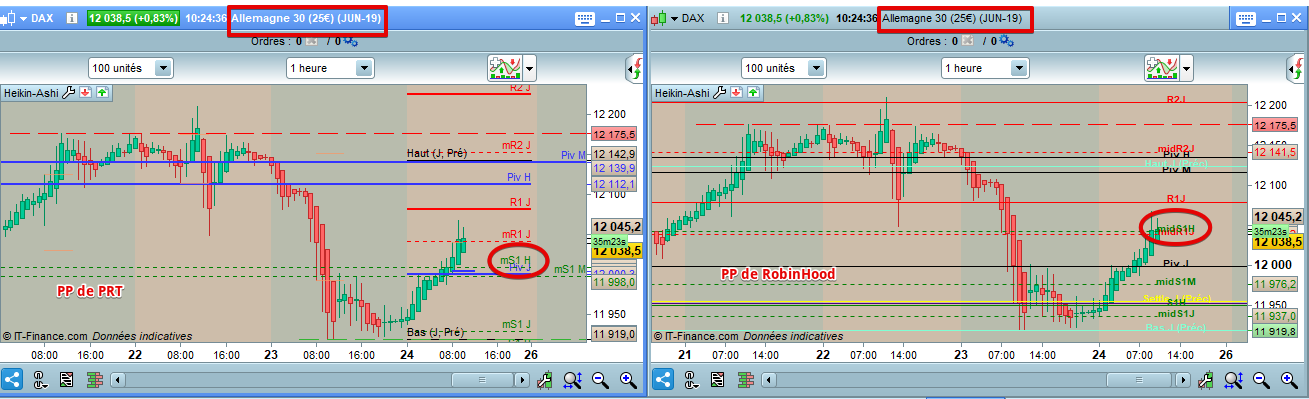Expand the arrow beside indicators button, right chart
Image resolution: width=1309 pixels, height=399 pixels.
(x=1186, y=68)
